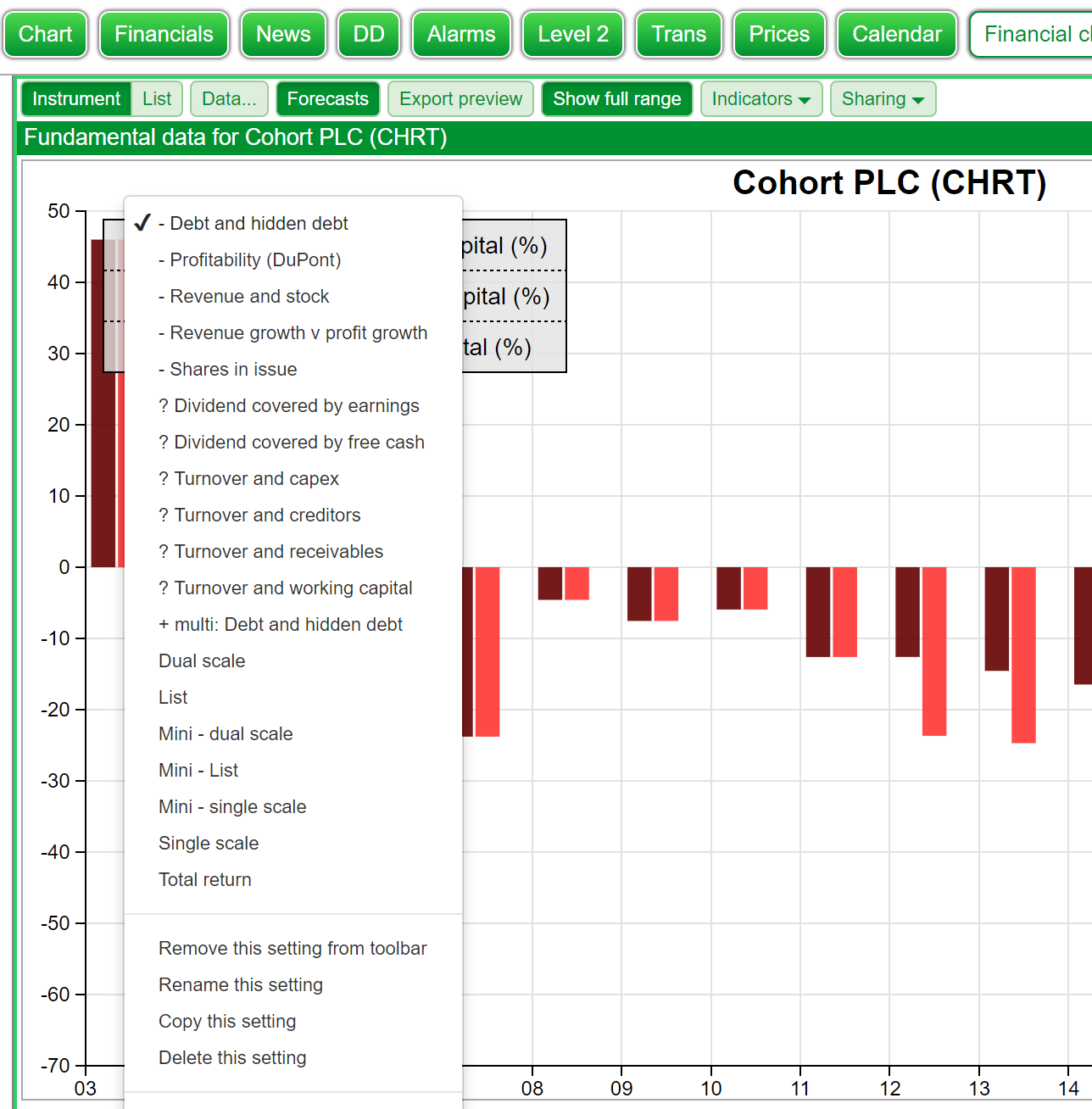The image size is (1092, 1109).
Task: Switch to List view toggle
Action: click(x=157, y=99)
